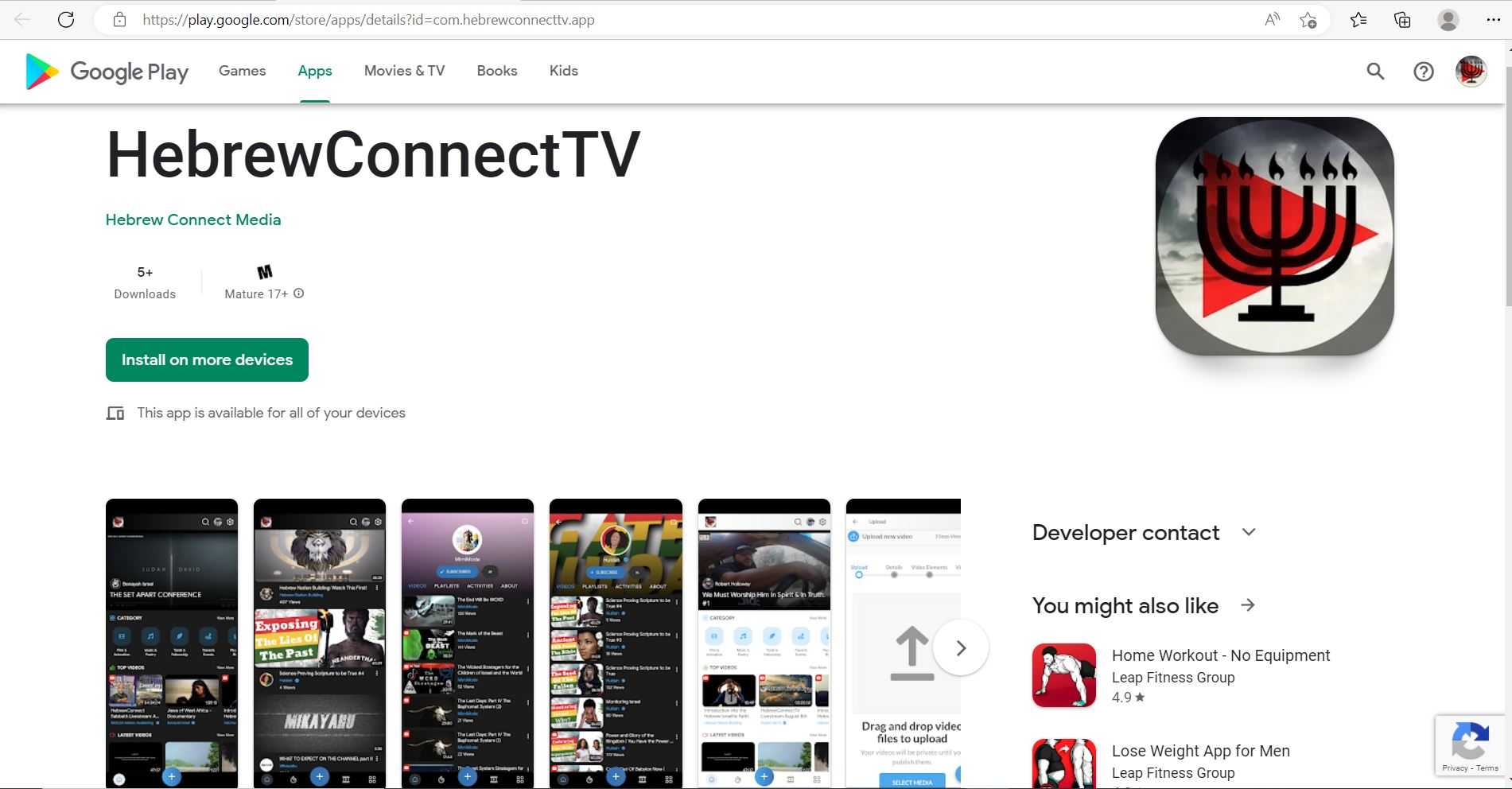The height and width of the screenshot is (789, 1512).
Task: Open the browser Favorites list icon
Action: [1358, 20]
